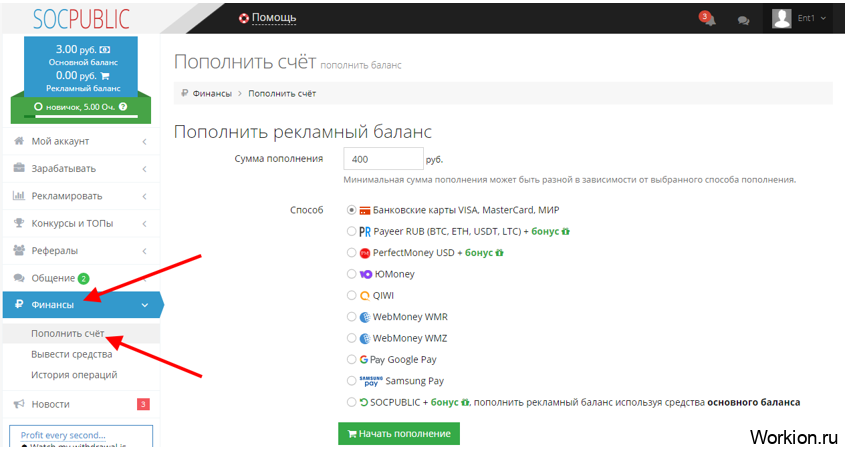
Task: Open the Ent1 user dropdown
Action: pos(811,18)
